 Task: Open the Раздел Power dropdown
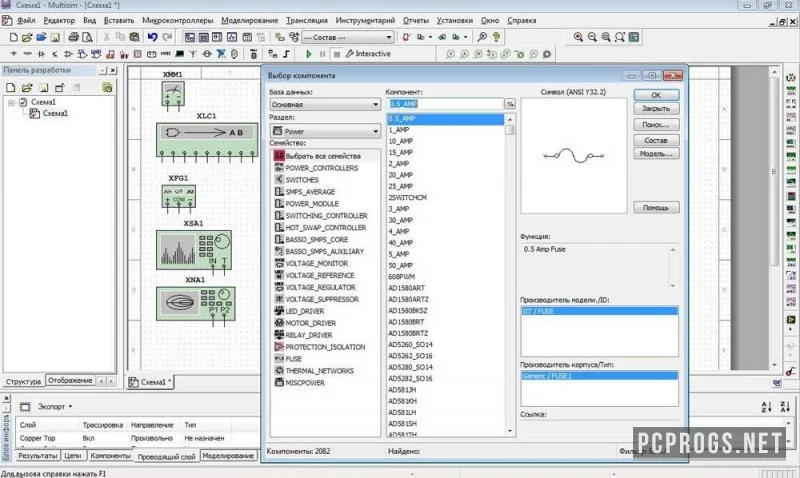pyautogui.click(x=325, y=131)
